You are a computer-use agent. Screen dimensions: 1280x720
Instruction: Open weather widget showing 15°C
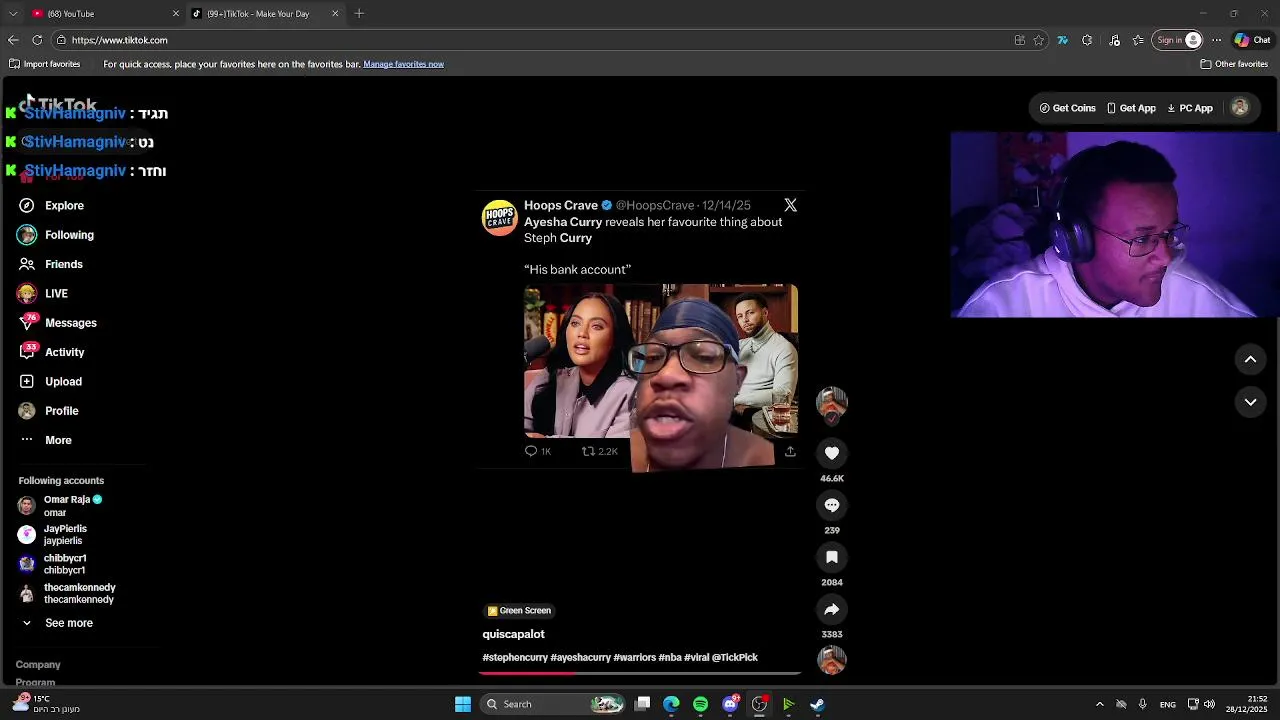coord(46,704)
